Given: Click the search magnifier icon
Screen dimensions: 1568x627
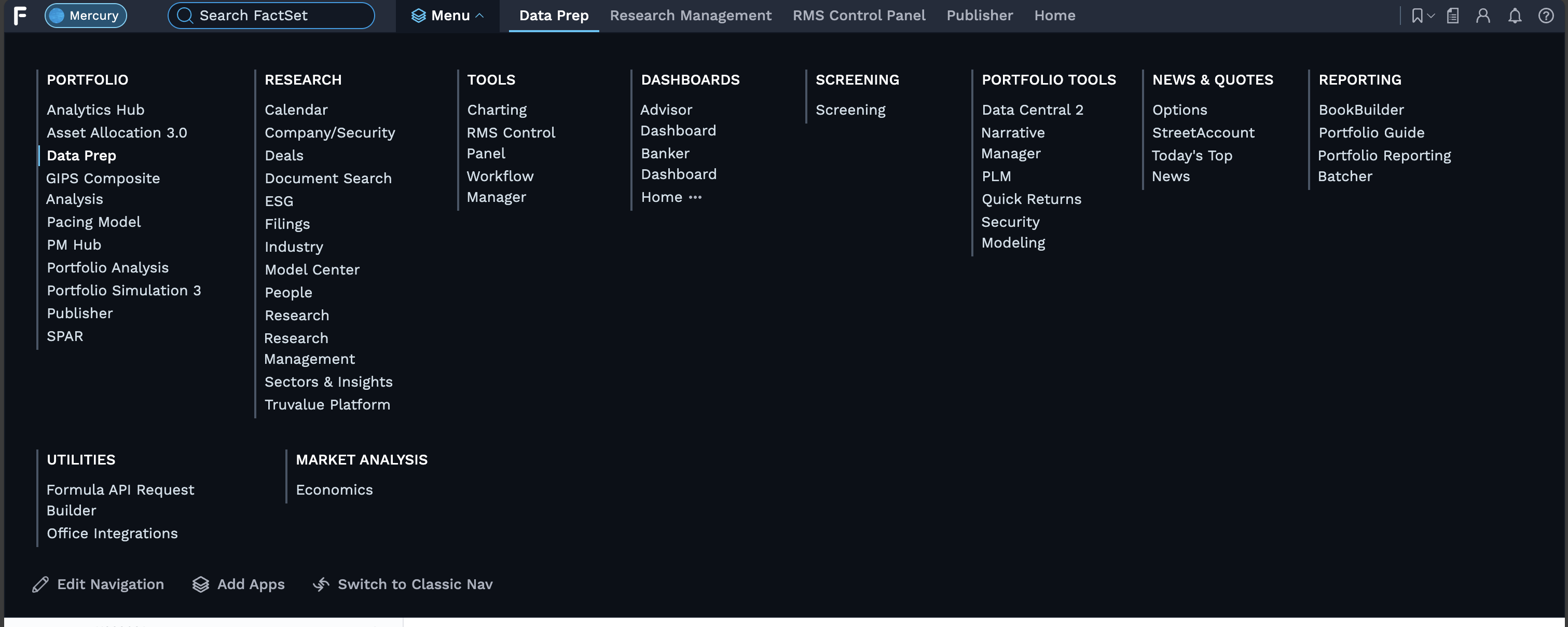Looking at the screenshot, I should pyautogui.click(x=185, y=15).
